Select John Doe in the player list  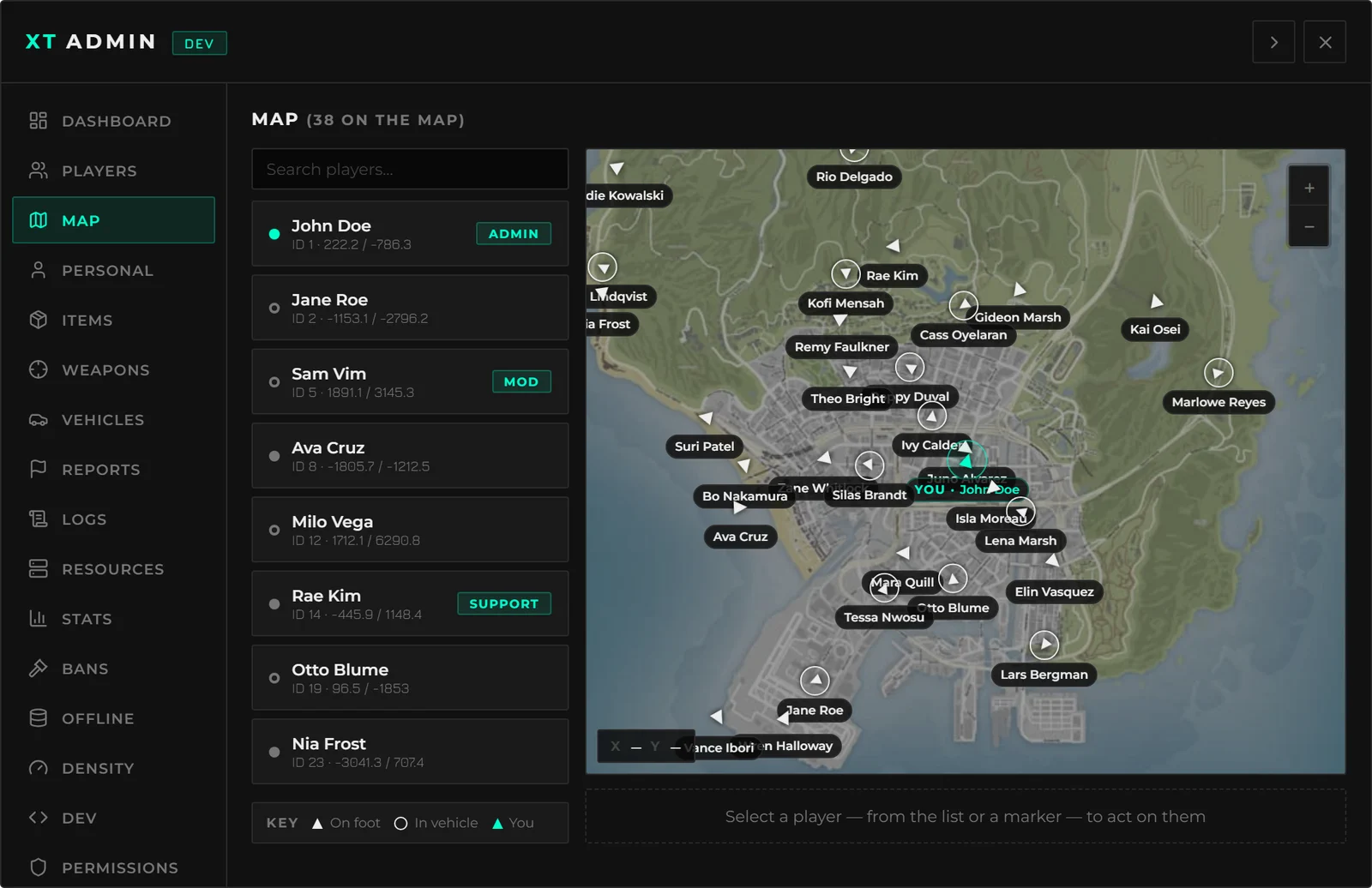(410, 234)
